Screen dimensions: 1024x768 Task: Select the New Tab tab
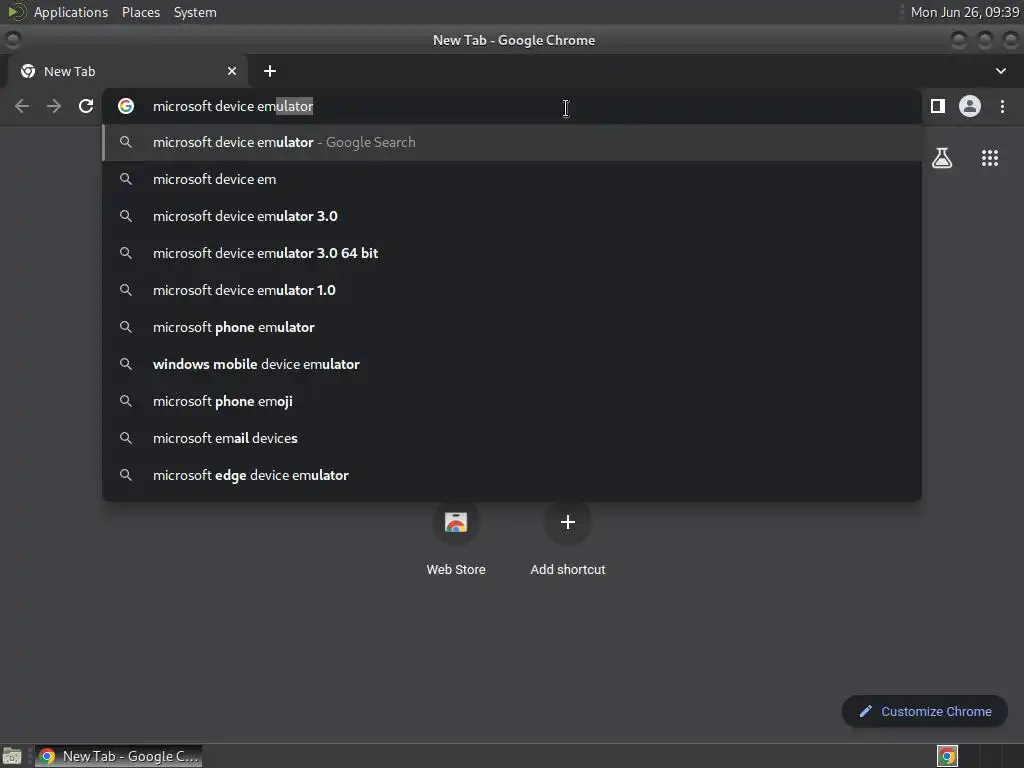pyautogui.click(x=128, y=71)
